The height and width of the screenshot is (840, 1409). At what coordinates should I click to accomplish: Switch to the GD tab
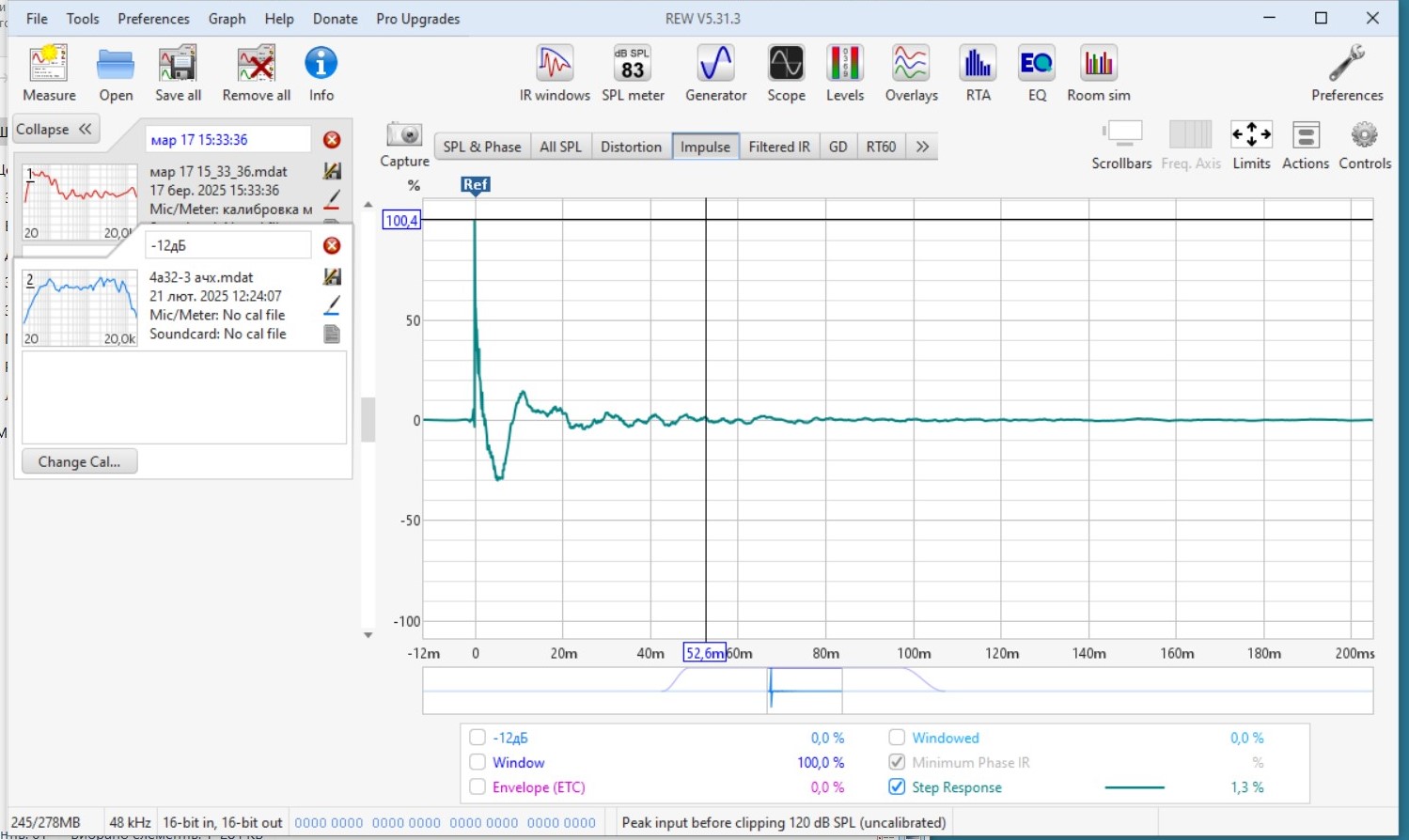tap(838, 147)
